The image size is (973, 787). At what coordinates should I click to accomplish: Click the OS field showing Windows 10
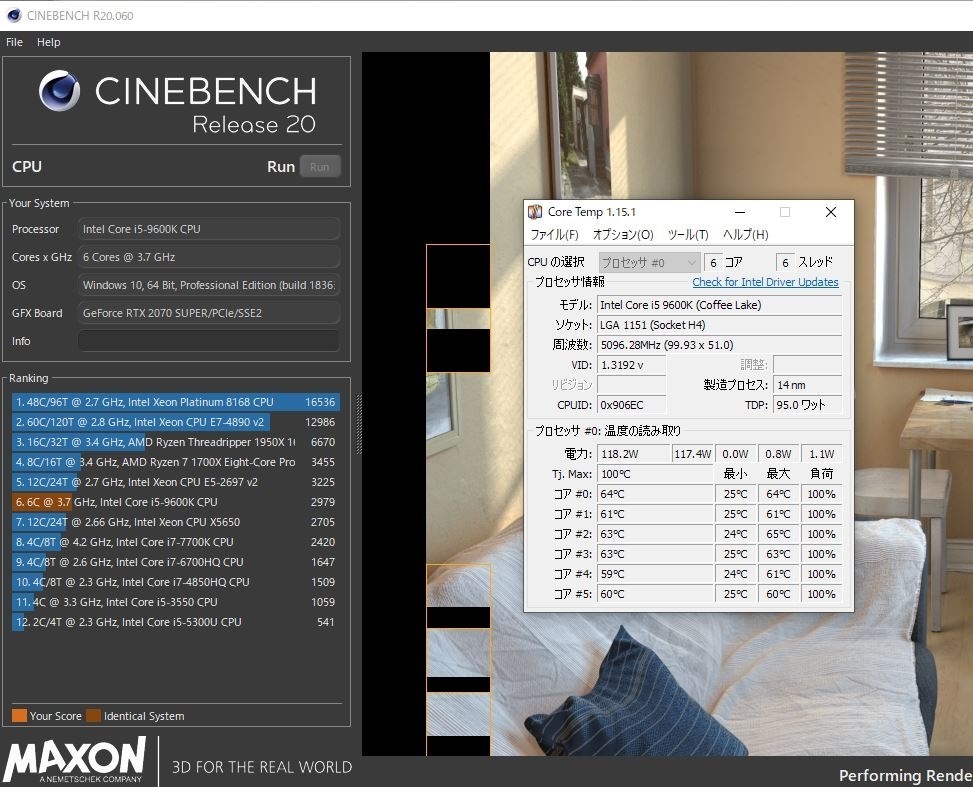208,285
